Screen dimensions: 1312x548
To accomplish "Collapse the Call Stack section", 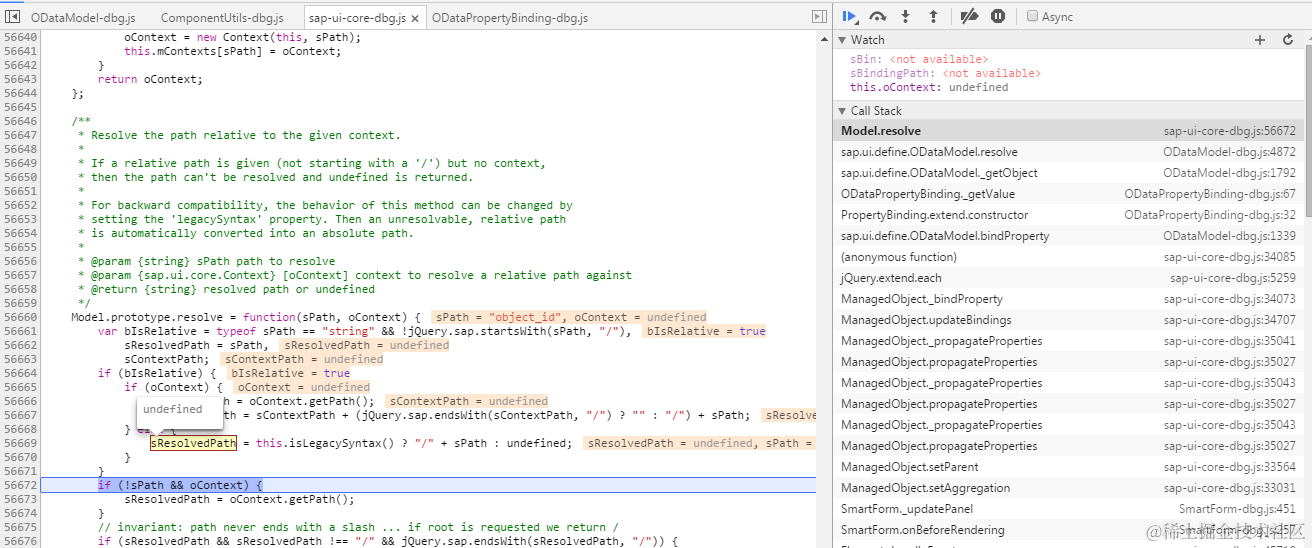I will [842, 111].
